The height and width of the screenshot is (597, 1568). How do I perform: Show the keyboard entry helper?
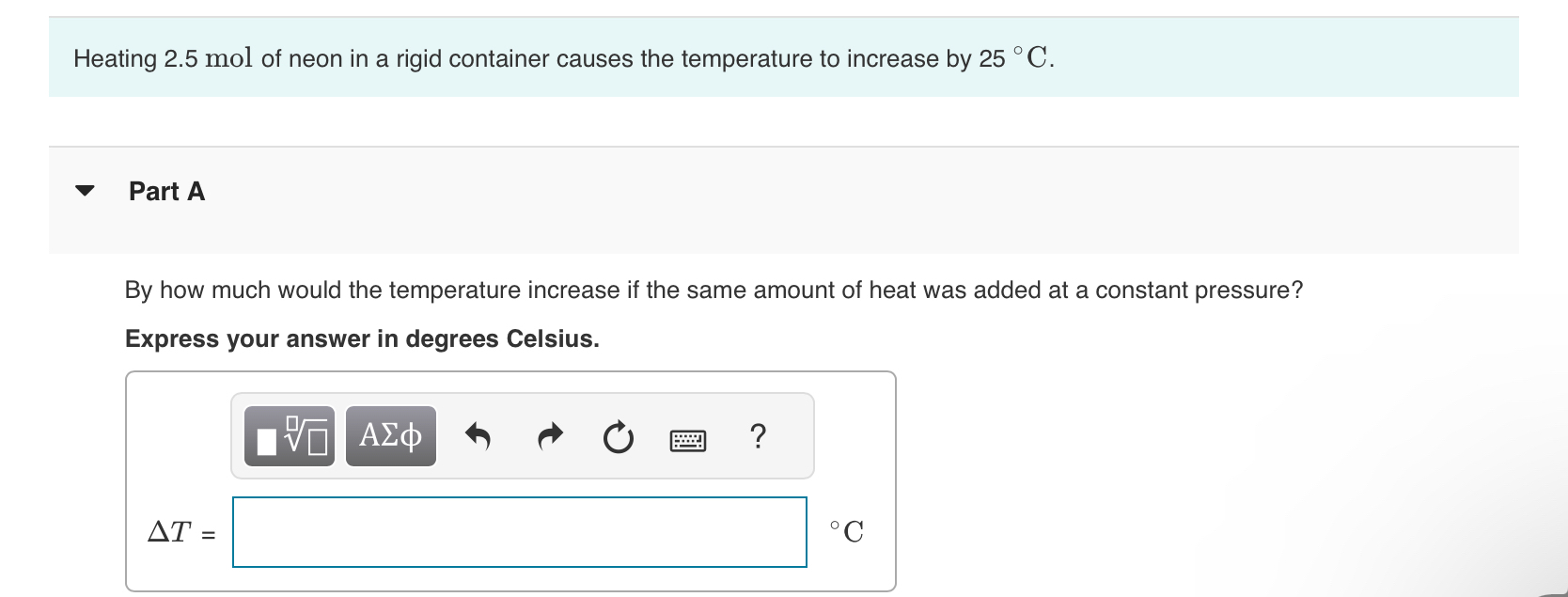tap(688, 438)
